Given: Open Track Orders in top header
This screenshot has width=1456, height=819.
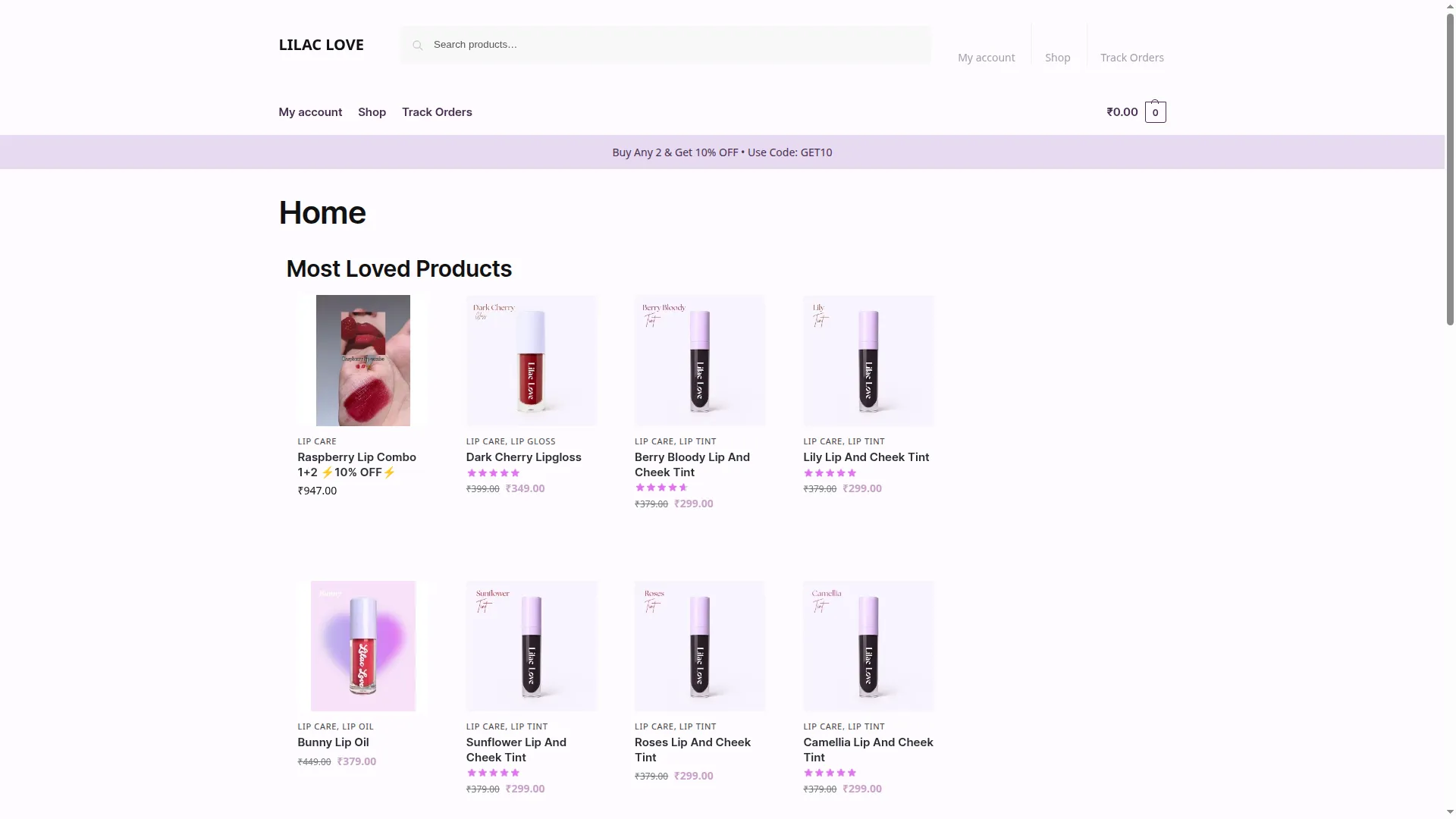Looking at the screenshot, I should (x=1131, y=58).
